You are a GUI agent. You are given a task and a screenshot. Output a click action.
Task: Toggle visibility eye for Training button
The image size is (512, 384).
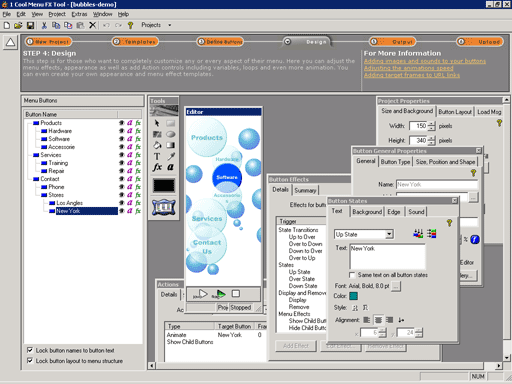click(122, 163)
